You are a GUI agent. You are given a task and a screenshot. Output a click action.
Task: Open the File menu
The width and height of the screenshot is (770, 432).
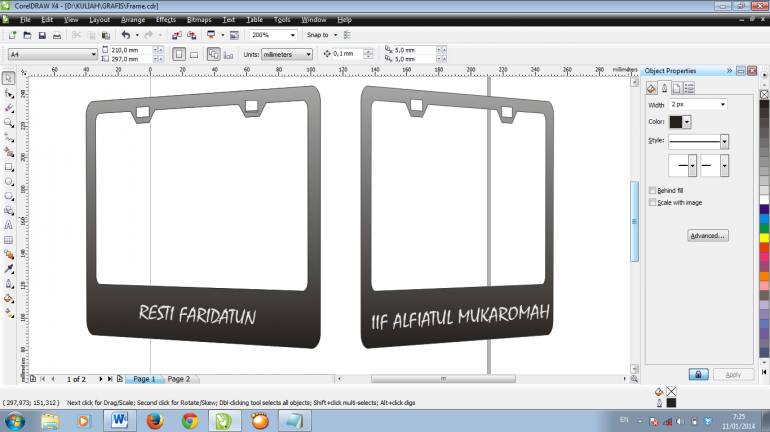click(25, 20)
